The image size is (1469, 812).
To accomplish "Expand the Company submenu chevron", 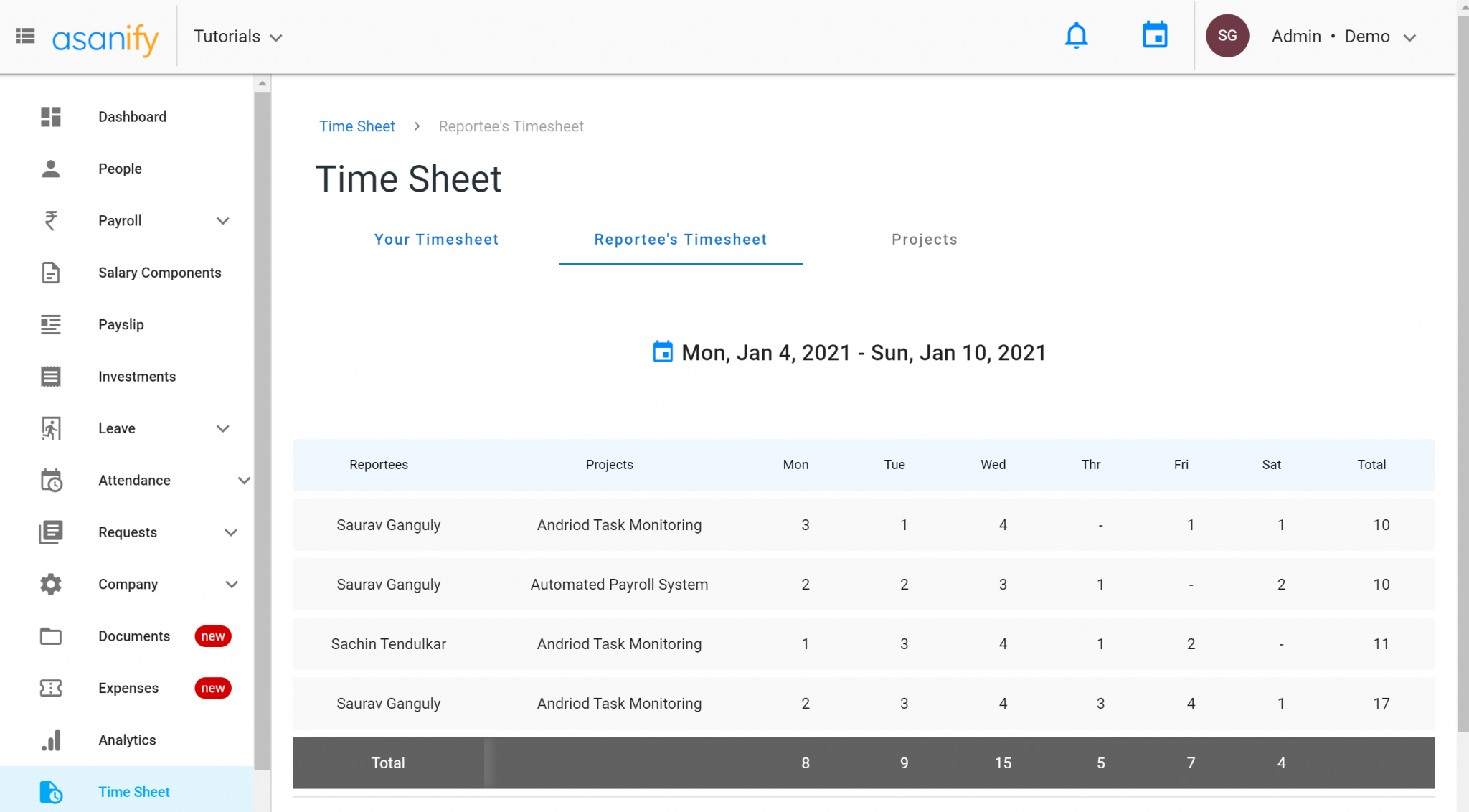I will tap(231, 584).
